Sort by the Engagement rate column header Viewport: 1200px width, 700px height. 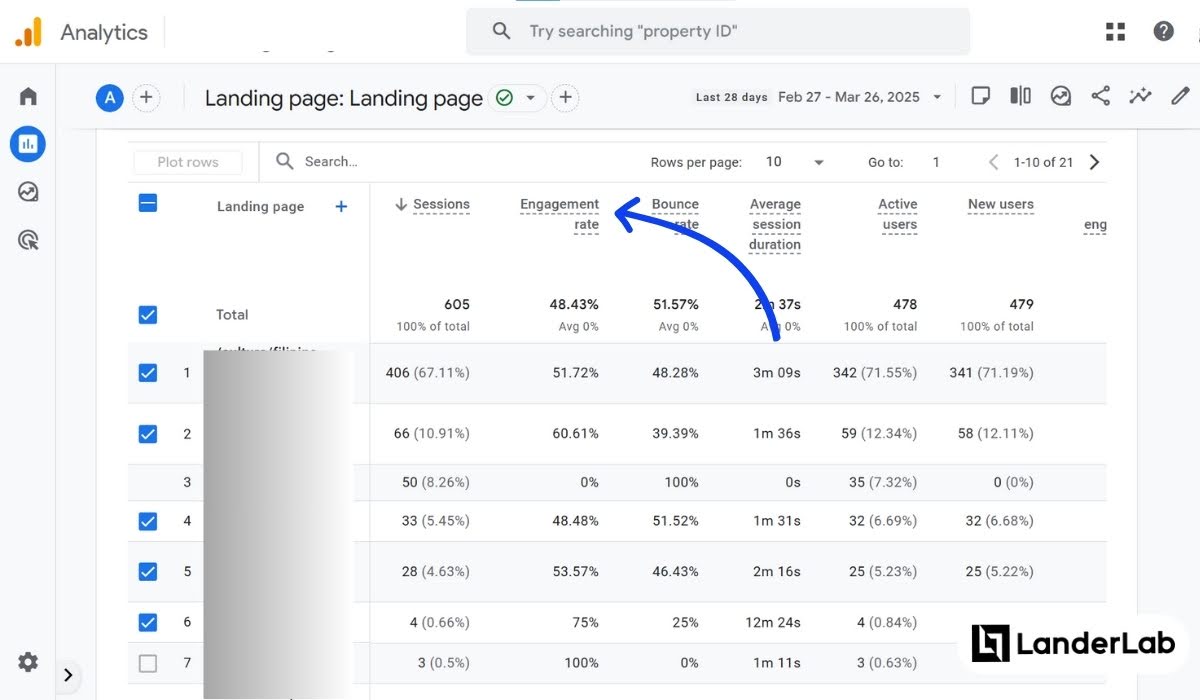(x=559, y=214)
